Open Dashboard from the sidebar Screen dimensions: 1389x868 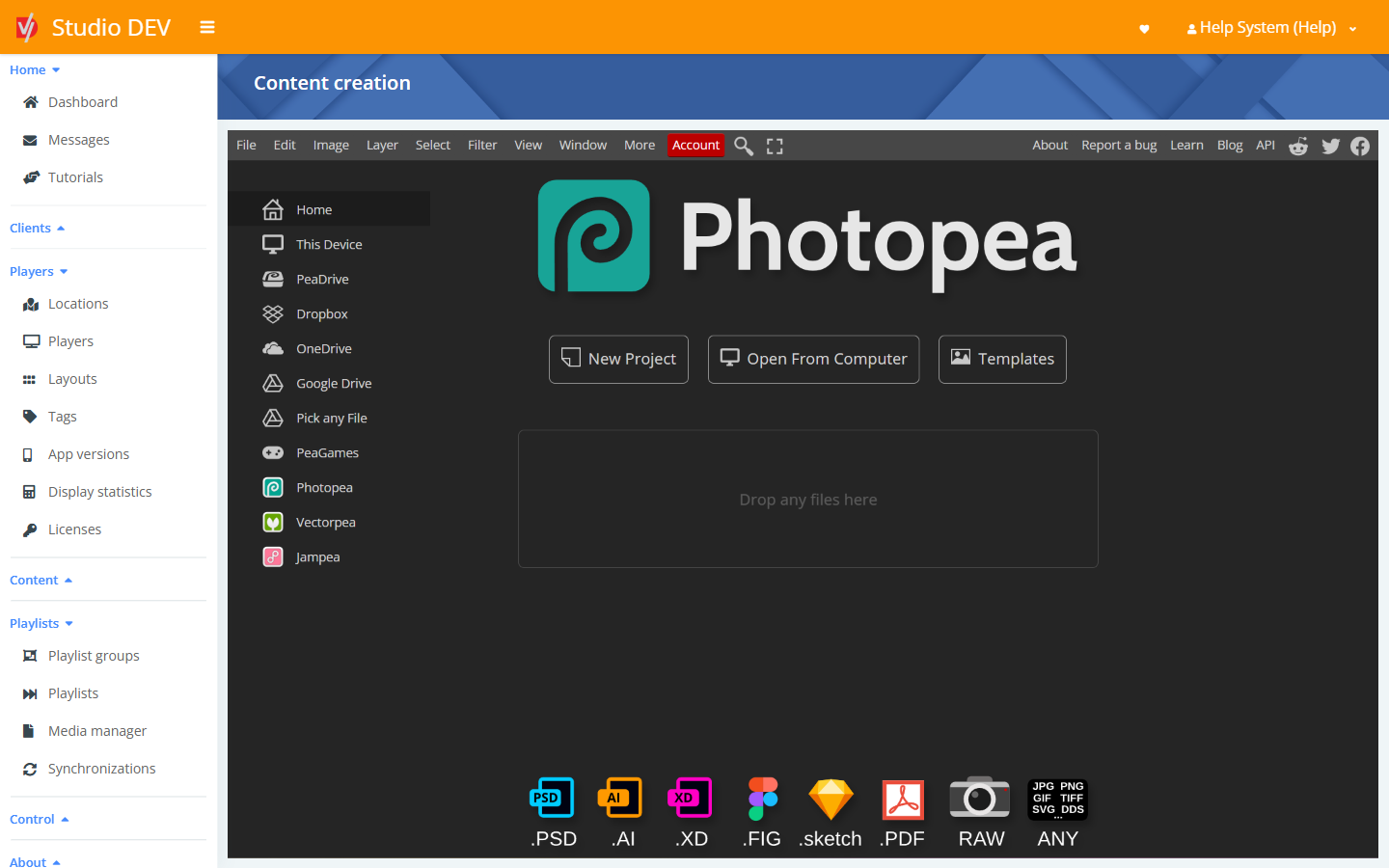(83, 102)
